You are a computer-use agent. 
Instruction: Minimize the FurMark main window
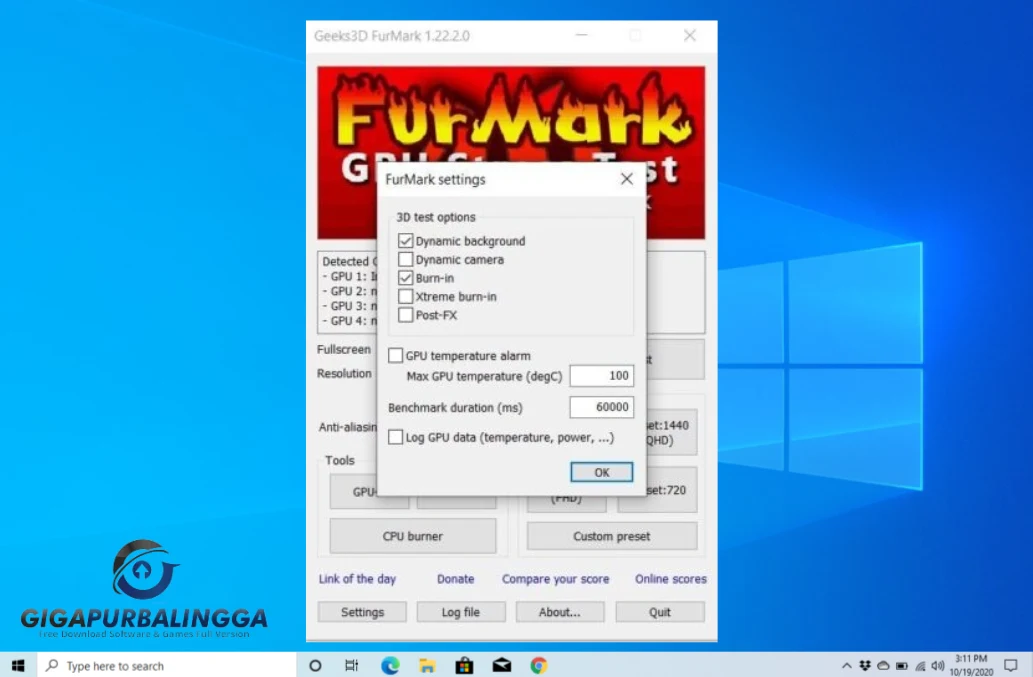(x=582, y=35)
